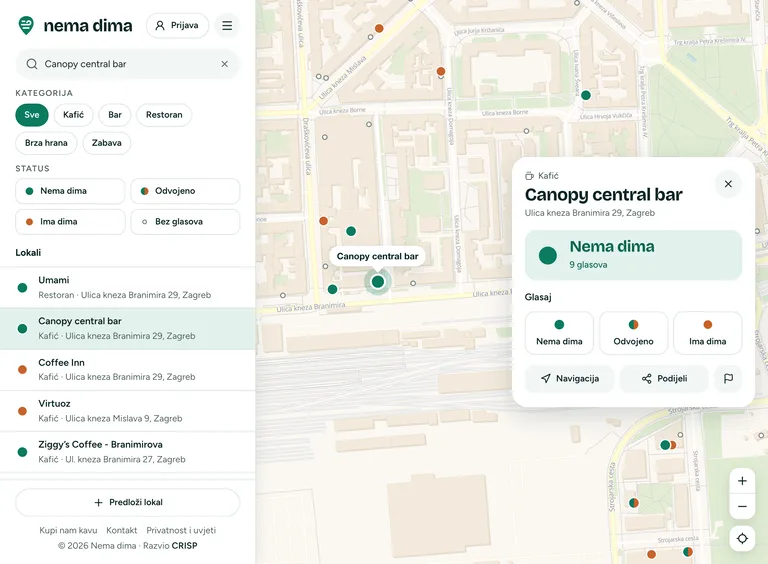The image size is (768, 564).
Task: Open the hamburger menu
Action: [227, 25]
